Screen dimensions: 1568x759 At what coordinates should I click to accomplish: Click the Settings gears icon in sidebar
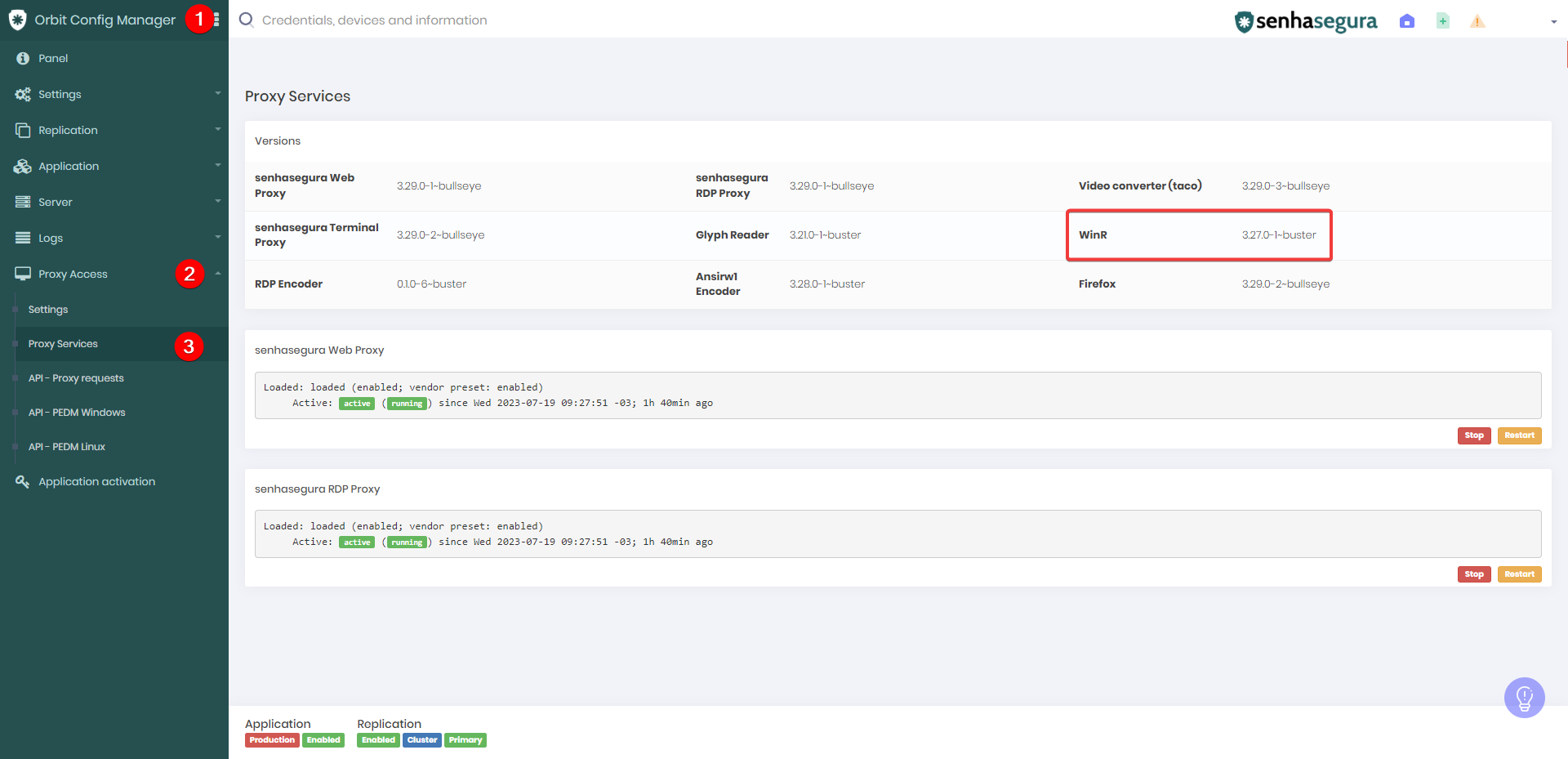click(x=23, y=94)
